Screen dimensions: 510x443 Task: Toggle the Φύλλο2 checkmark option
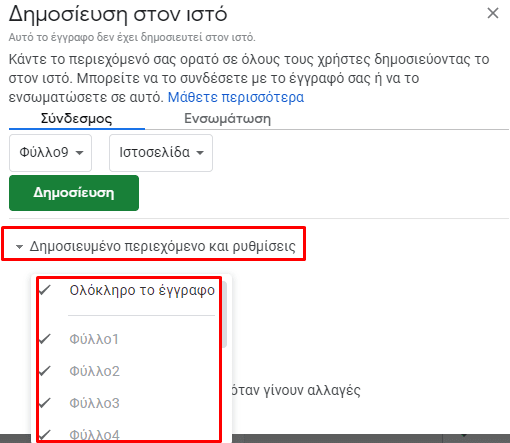128,371
